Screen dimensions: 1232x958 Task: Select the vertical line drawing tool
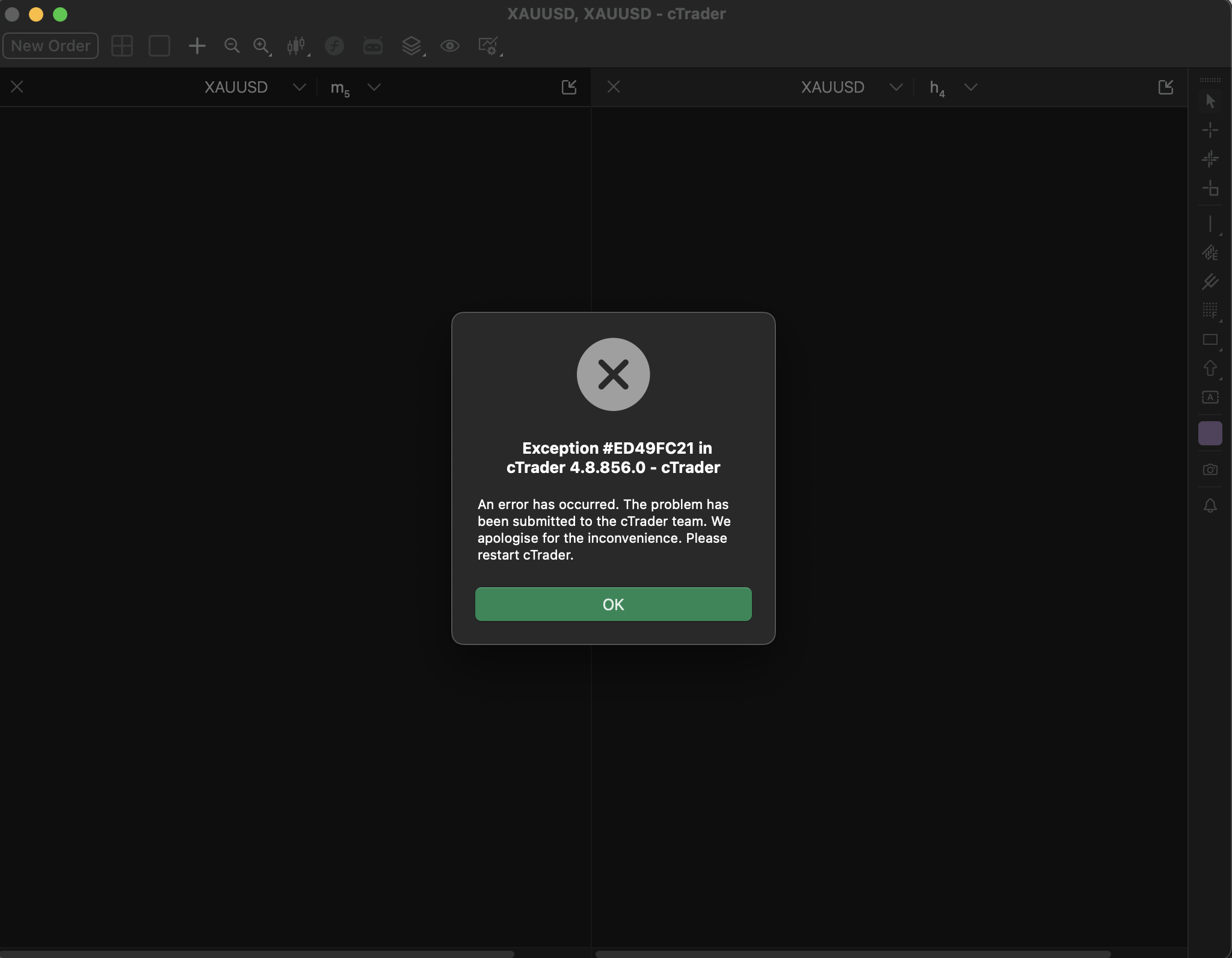point(1210,224)
